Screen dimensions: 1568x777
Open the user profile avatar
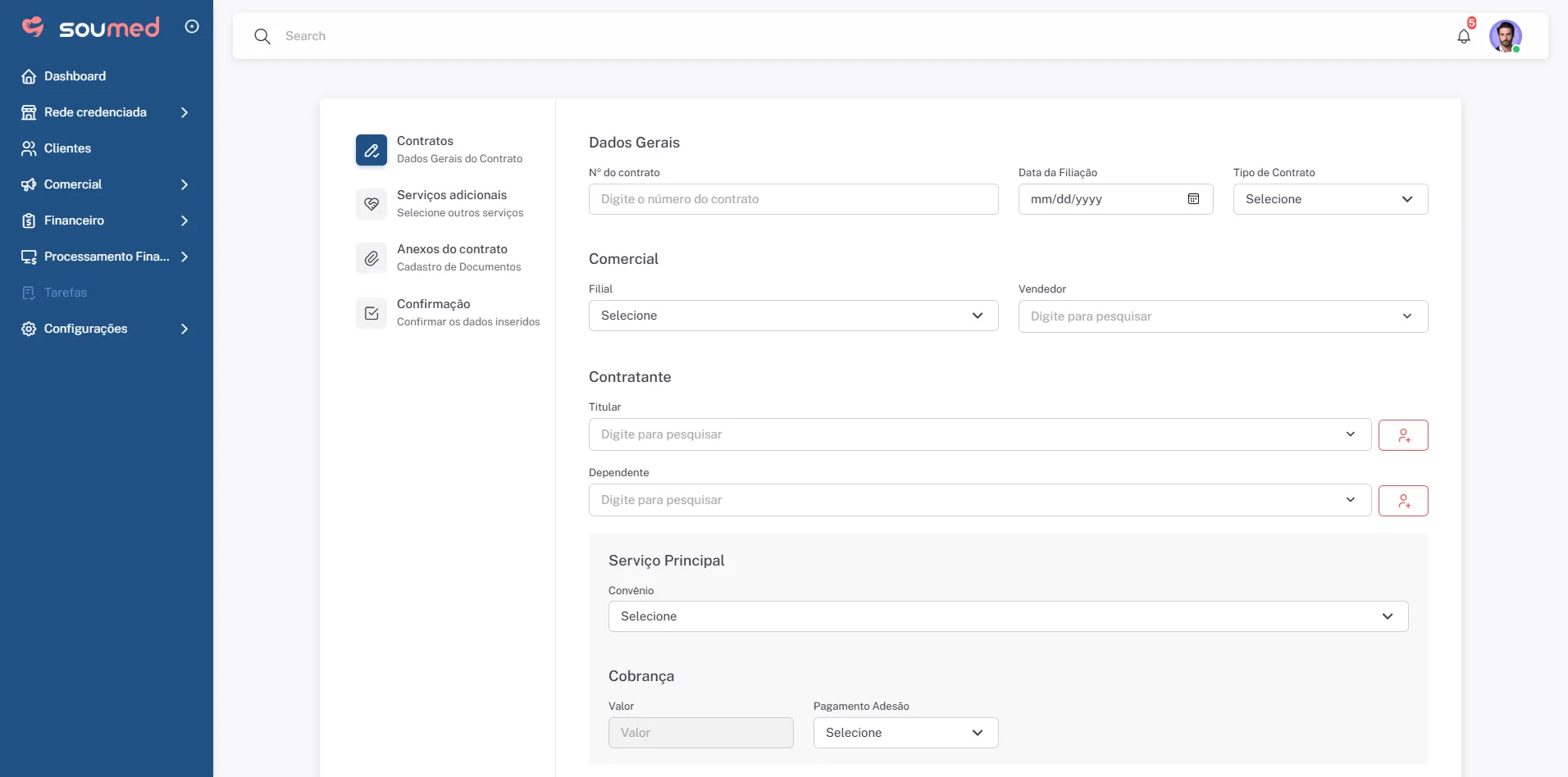[1506, 36]
